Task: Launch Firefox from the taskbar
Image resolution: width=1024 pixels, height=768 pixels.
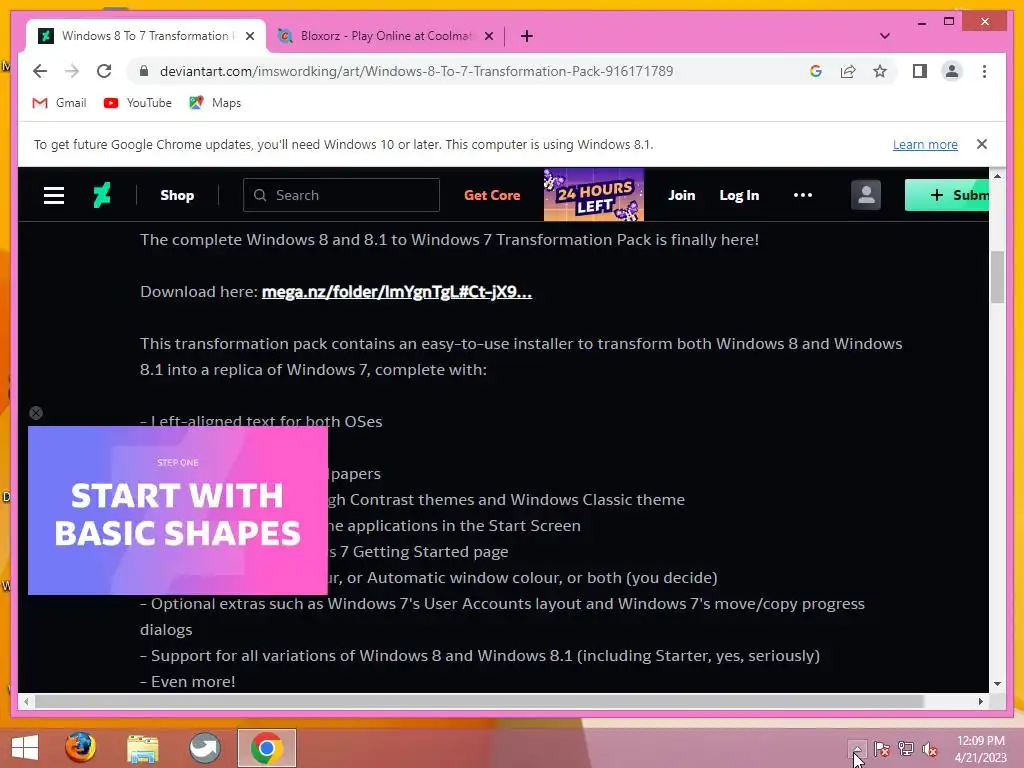Action: click(x=80, y=748)
